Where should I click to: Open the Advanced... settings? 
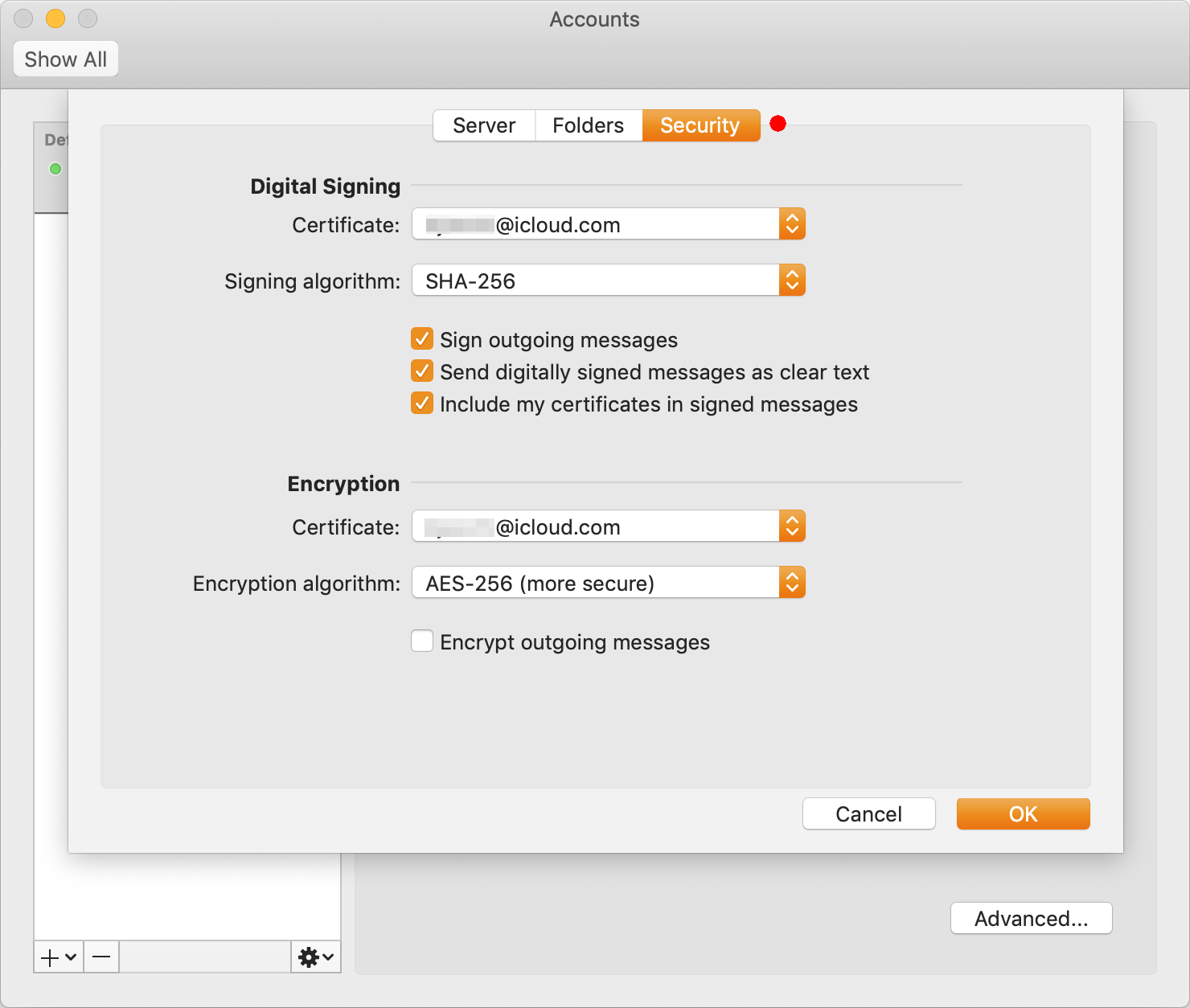[x=1031, y=918]
